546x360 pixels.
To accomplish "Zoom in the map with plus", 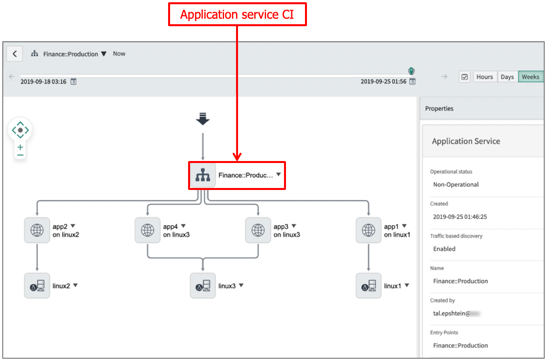I will (x=20, y=147).
